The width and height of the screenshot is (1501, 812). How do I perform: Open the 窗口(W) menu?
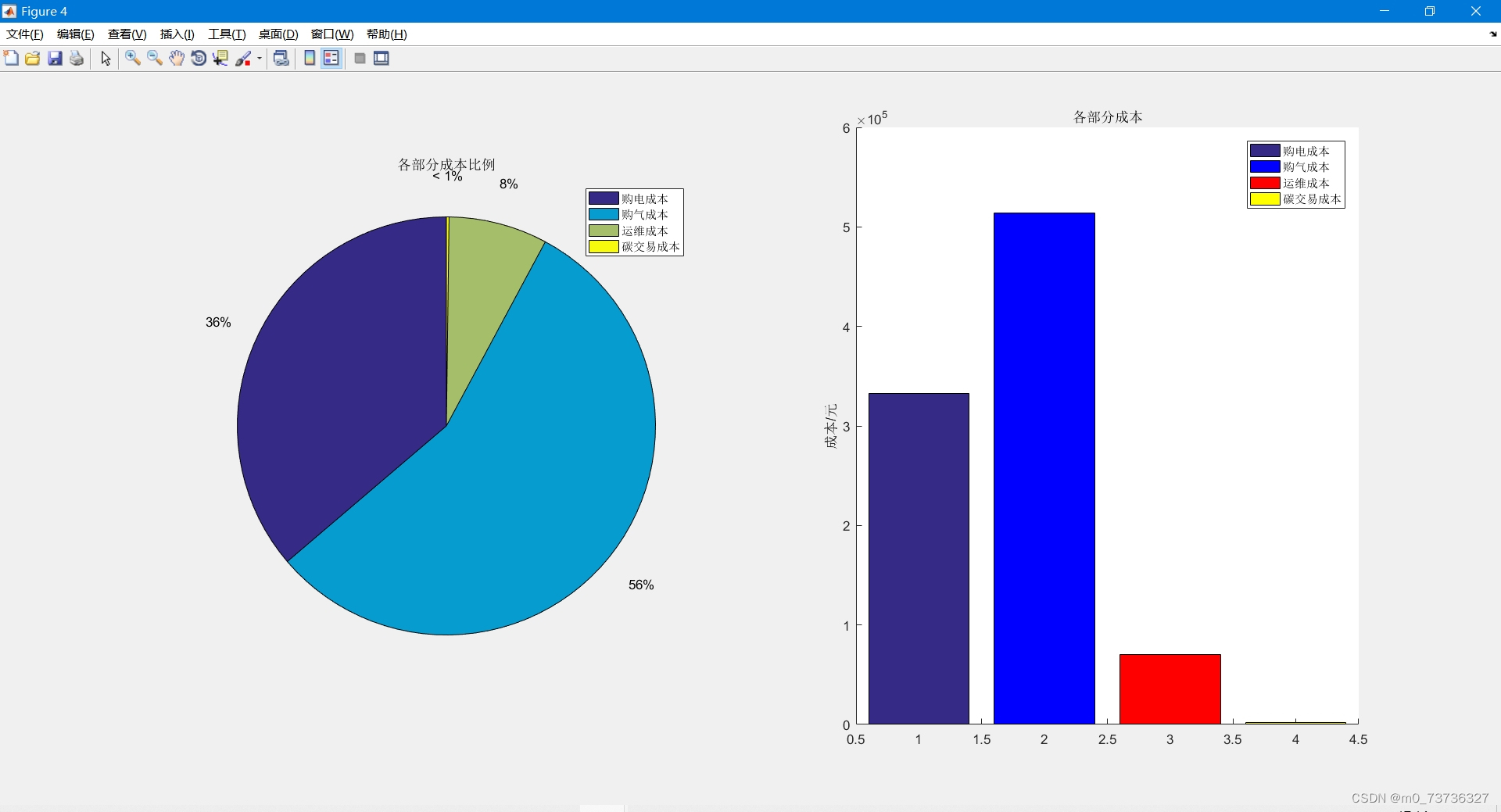(332, 34)
